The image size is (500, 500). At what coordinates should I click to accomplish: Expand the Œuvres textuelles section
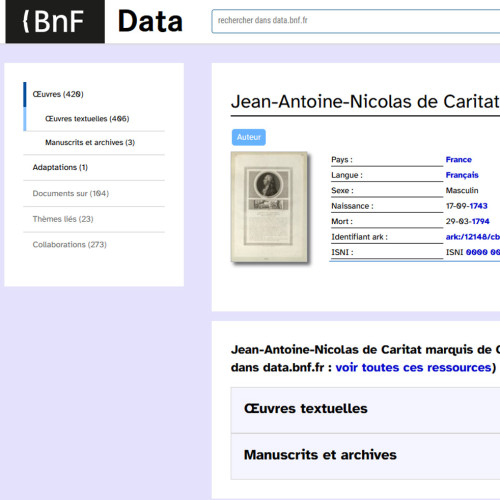click(x=365, y=410)
